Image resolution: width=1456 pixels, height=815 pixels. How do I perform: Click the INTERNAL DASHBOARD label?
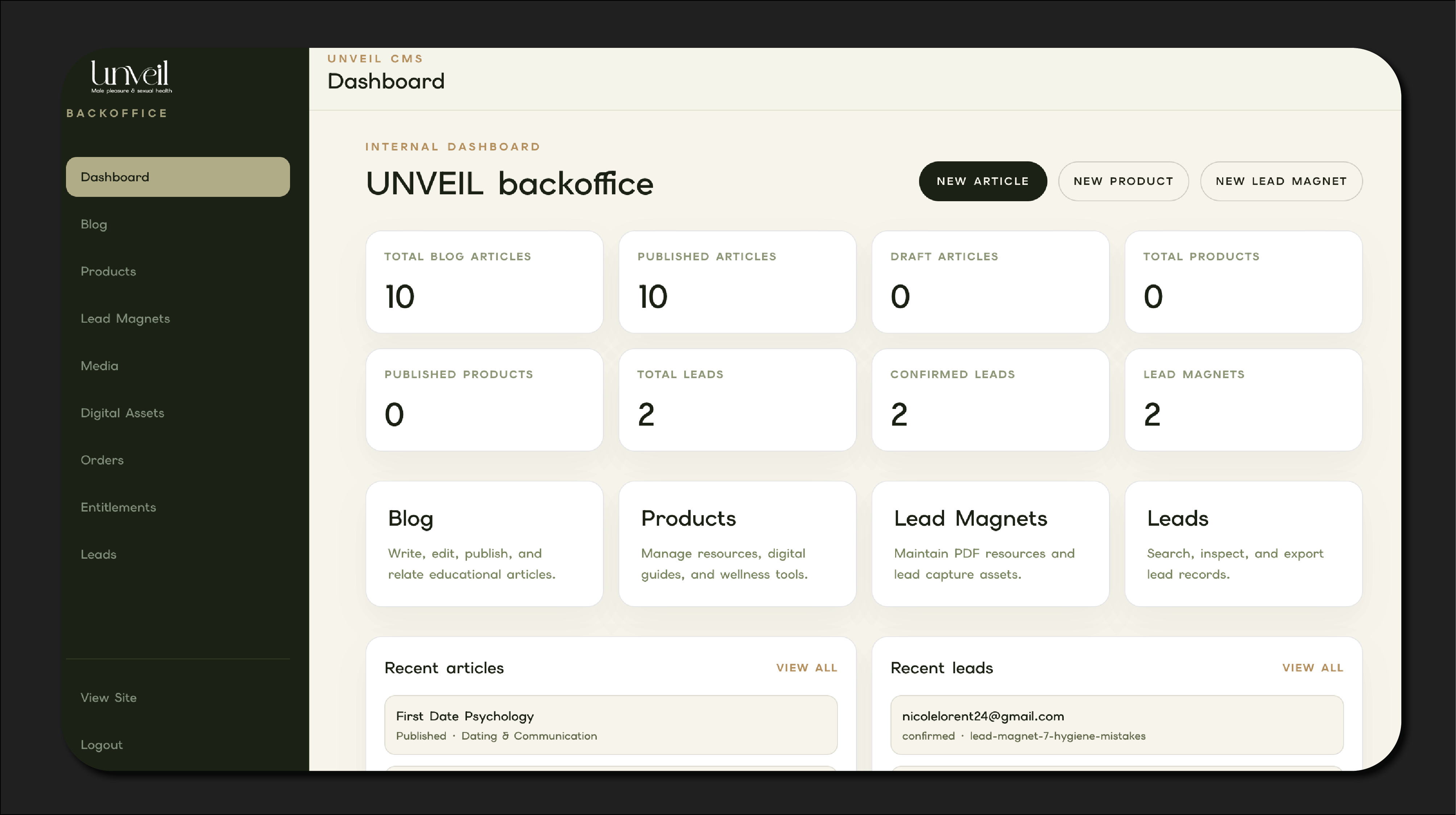tap(453, 147)
